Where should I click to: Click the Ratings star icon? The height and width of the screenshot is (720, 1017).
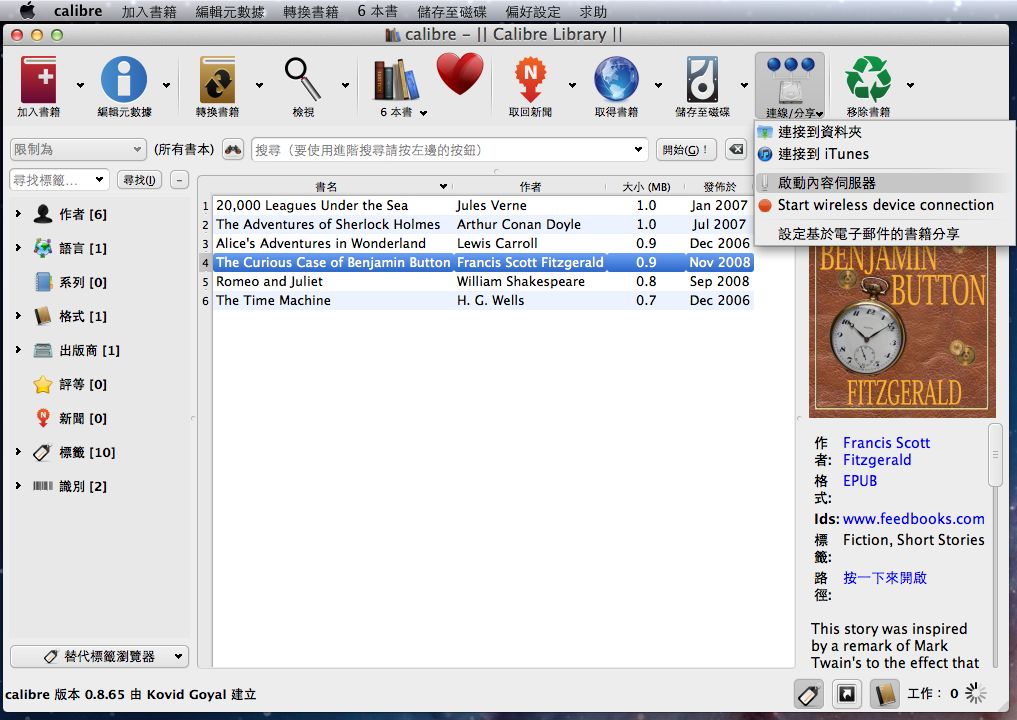coord(43,384)
